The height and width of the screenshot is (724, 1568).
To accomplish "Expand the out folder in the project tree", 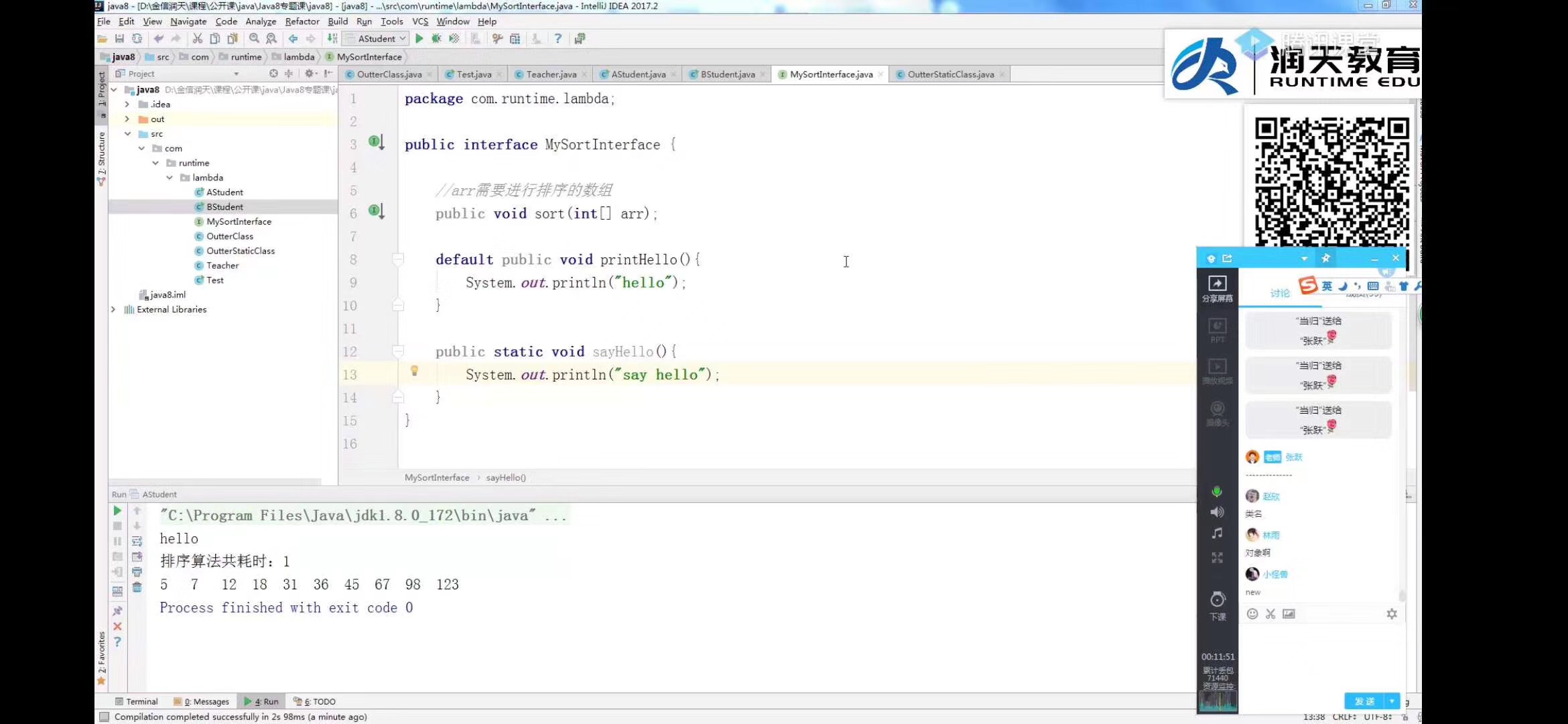I will 127,119.
